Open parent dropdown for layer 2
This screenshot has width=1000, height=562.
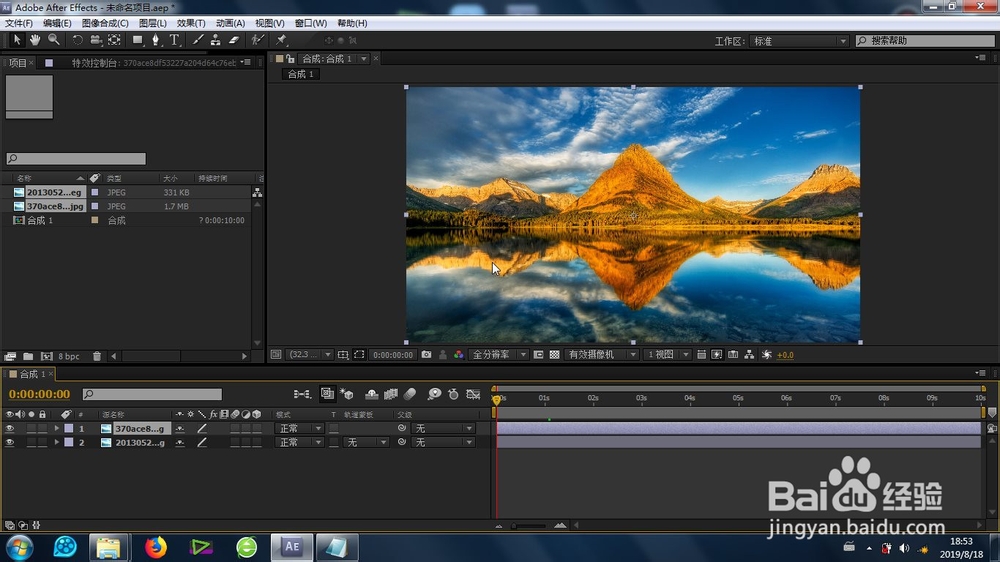coord(443,443)
